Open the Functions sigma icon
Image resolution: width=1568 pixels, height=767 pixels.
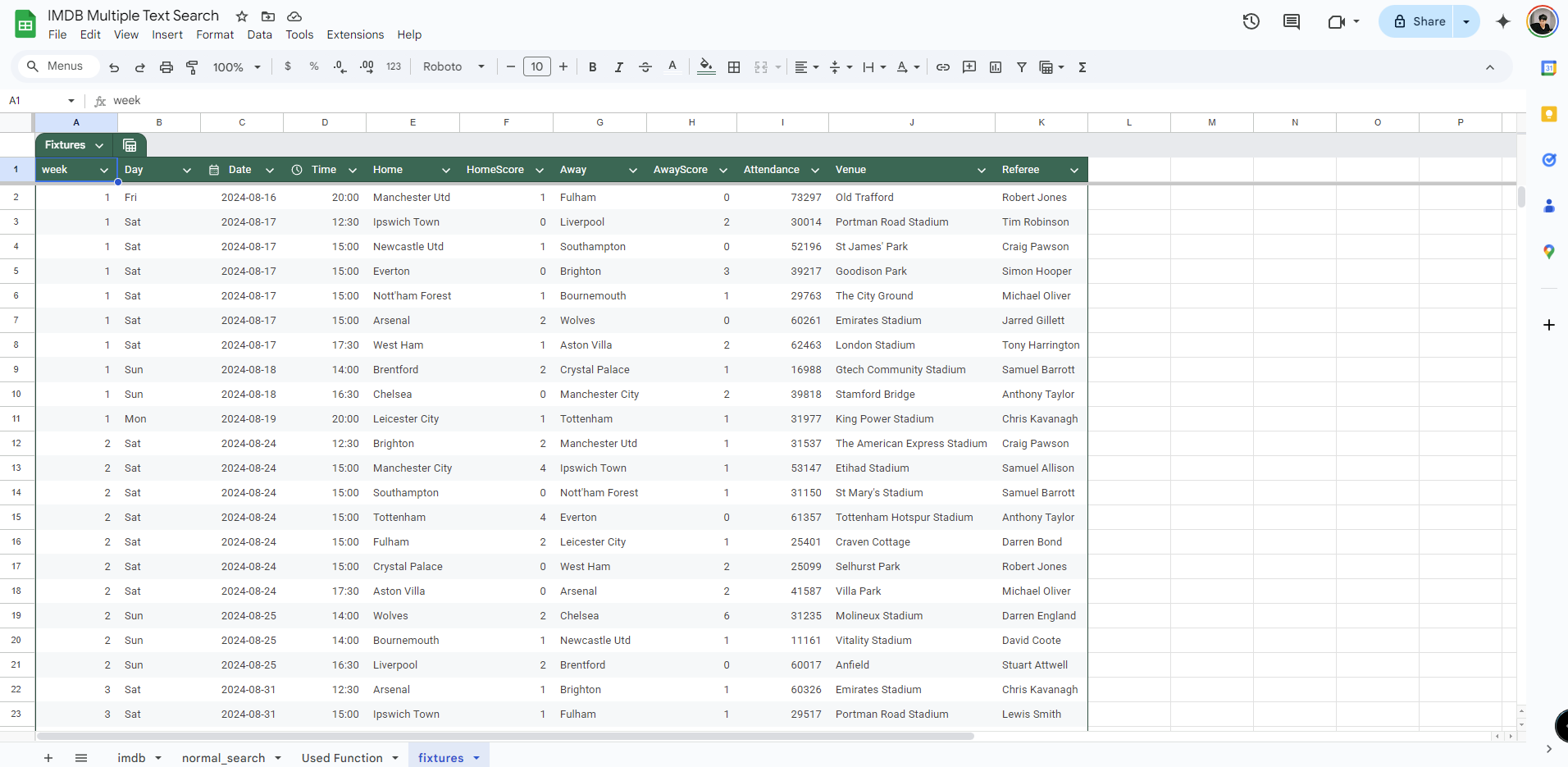click(1083, 67)
